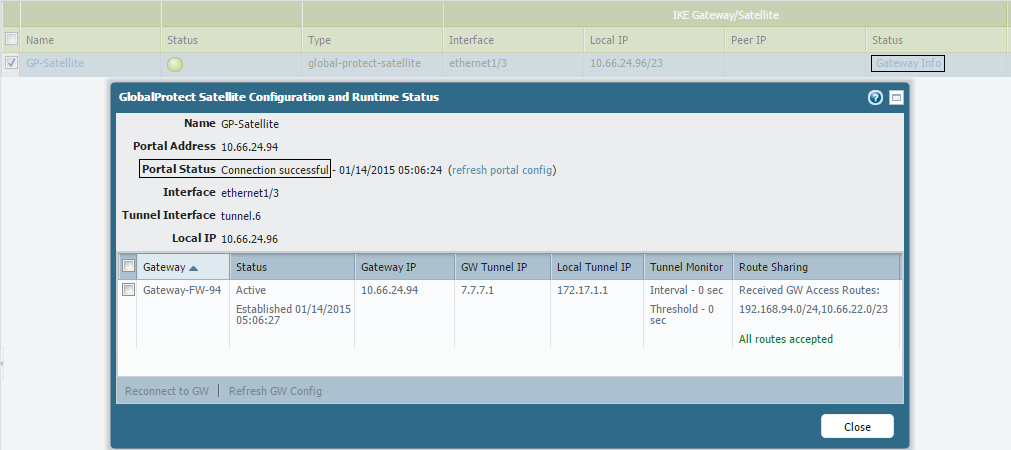Open the help icon in dialog header
This screenshot has height=450, width=1011.
pos(875,97)
